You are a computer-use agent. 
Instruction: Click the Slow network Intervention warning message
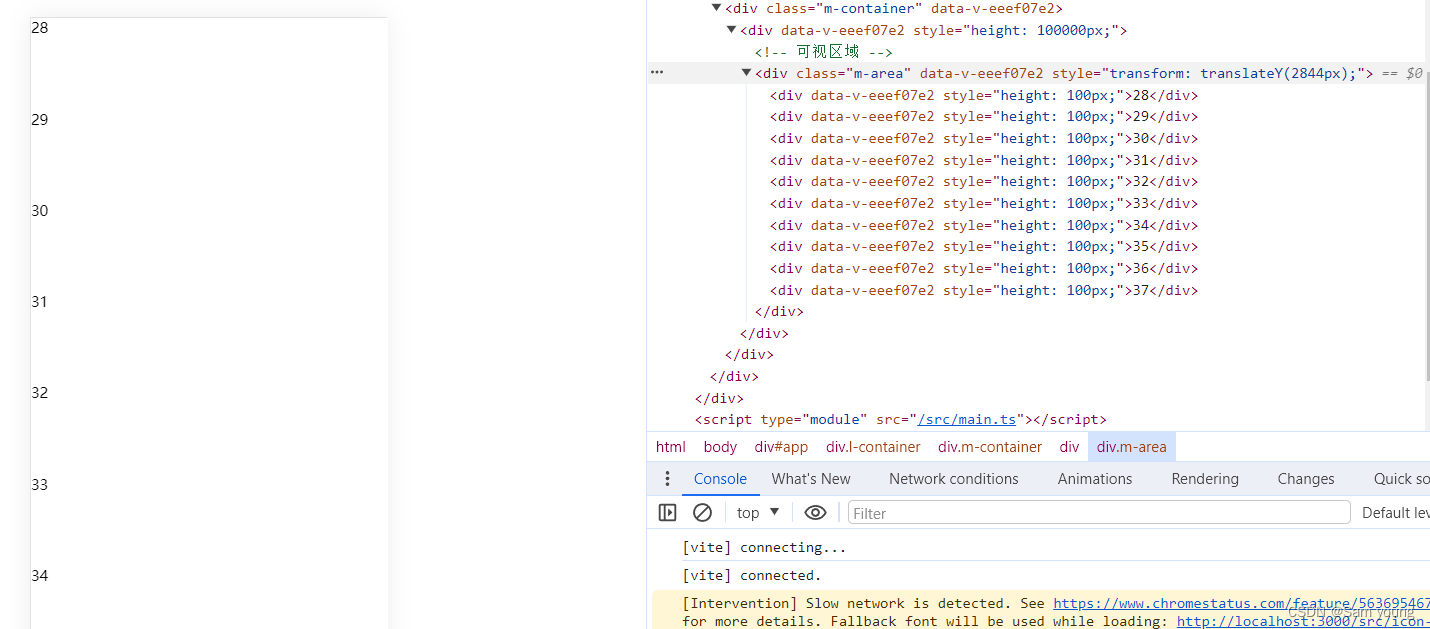point(1041,610)
